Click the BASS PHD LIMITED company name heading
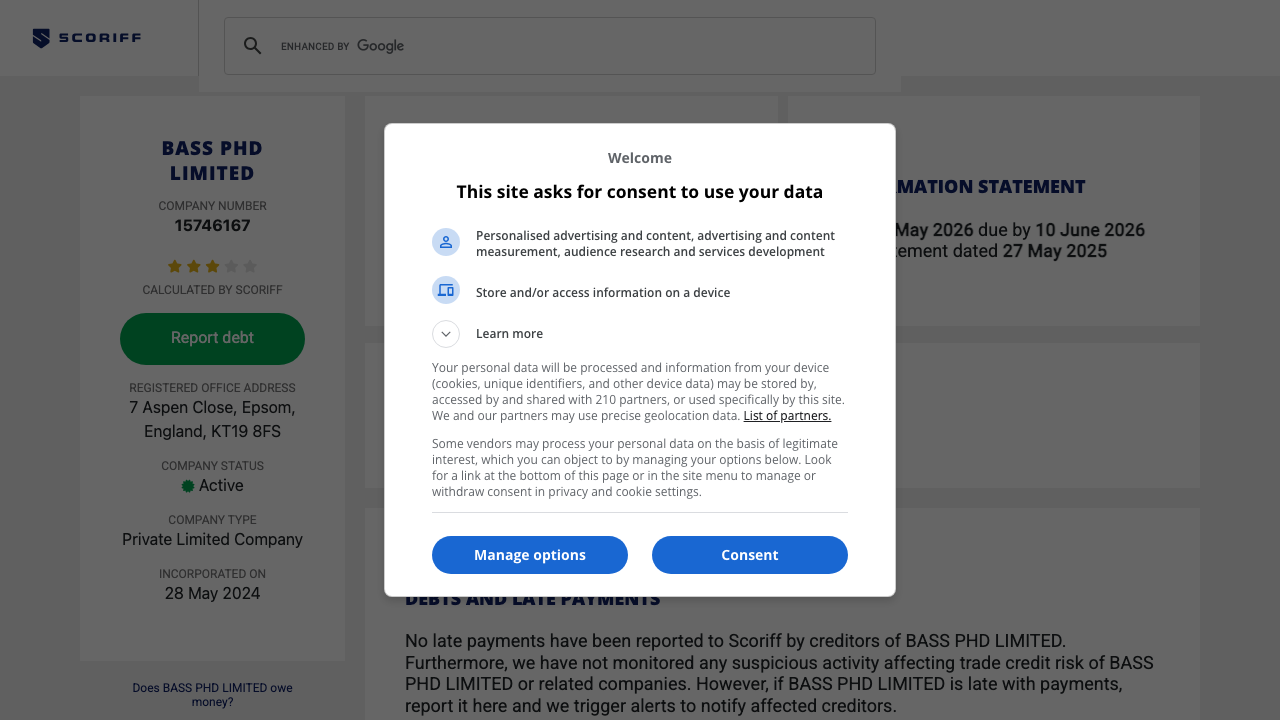Screen dimensions: 1280x720 click(212, 160)
